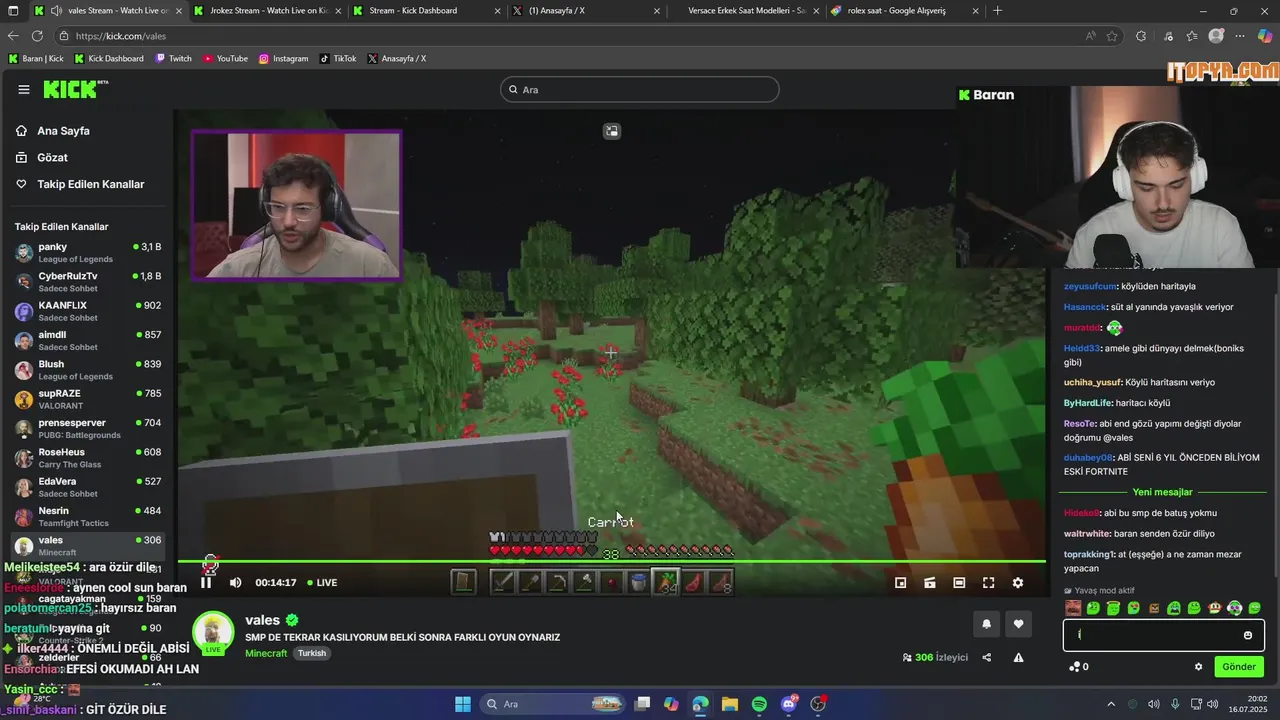Click username zeyusufcum in chat
Viewport: 1280px width, 720px height.
click(x=1090, y=286)
